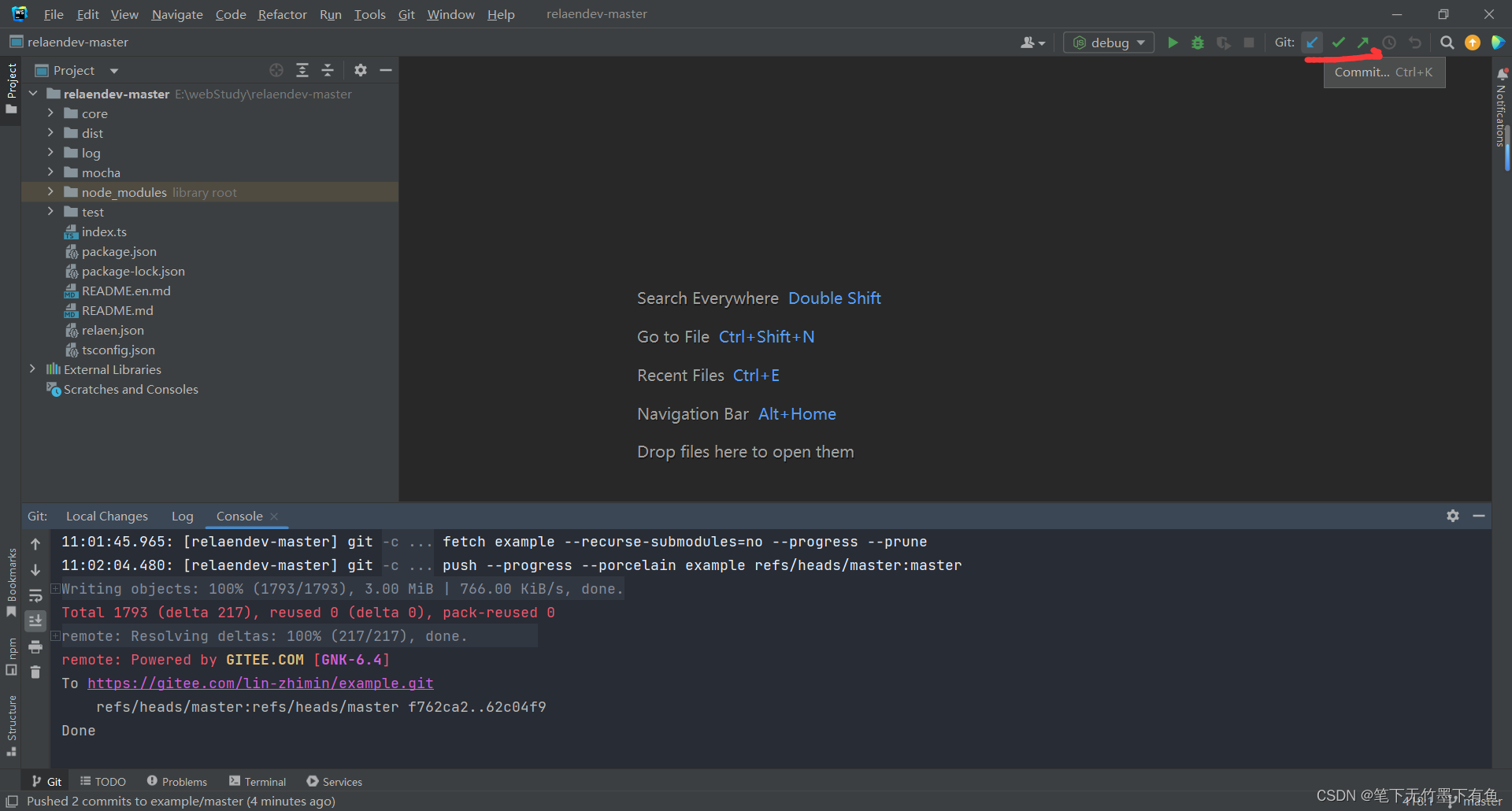This screenshot has height=811, width=1512.
Task: Open the Terminal tool window tab
Action: tap(258, 782)
